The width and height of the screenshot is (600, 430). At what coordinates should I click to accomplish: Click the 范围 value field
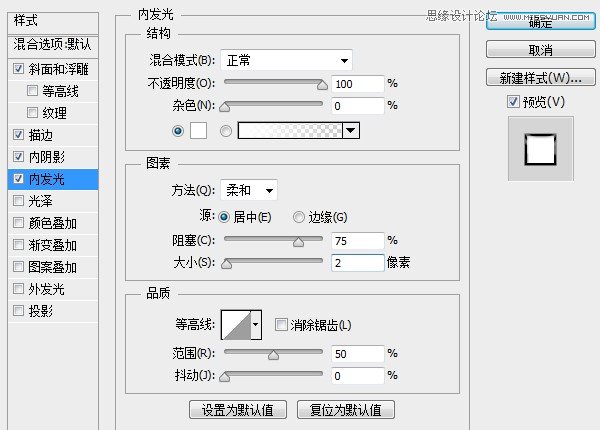click(x=358, y=353)
